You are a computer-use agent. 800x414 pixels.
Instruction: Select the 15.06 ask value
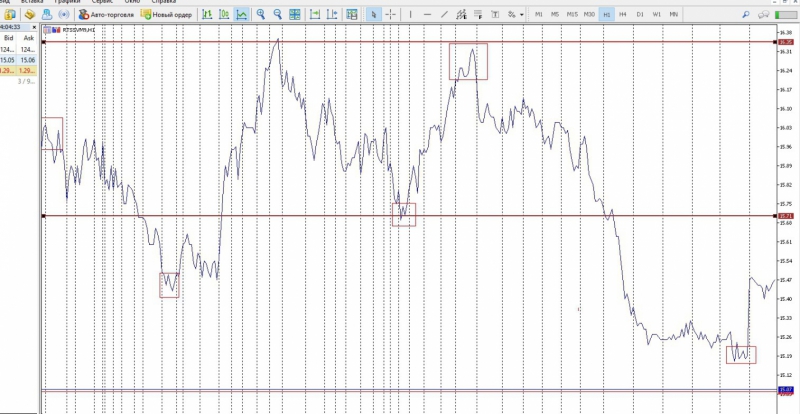[x=28, y=60]
